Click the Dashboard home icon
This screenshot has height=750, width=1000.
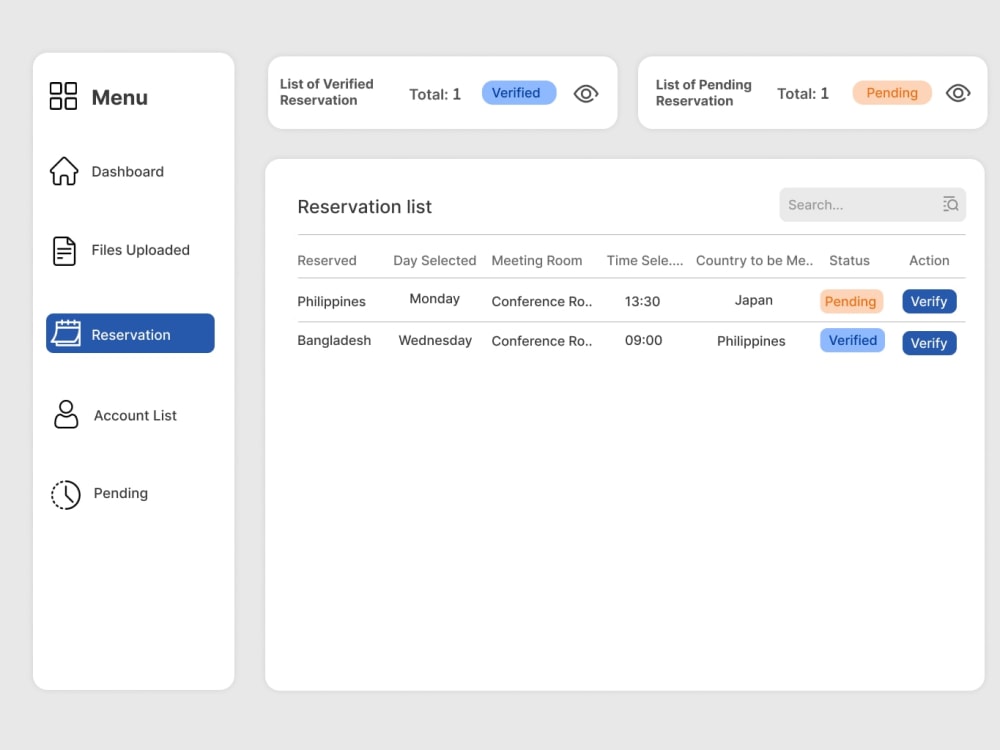pyautogui.click(x=64, y=171)
